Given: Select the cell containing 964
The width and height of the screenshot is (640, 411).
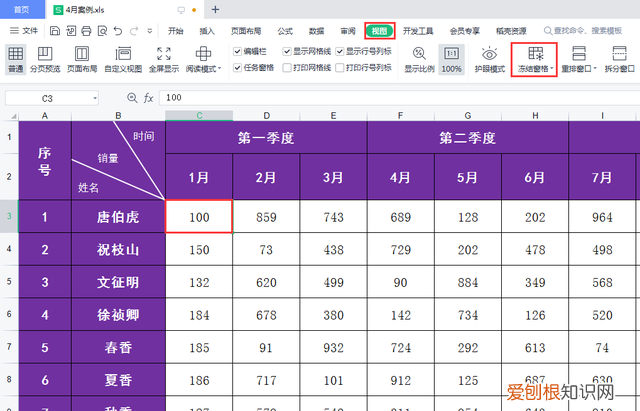Looking at the screenshot, I should 602,217.
